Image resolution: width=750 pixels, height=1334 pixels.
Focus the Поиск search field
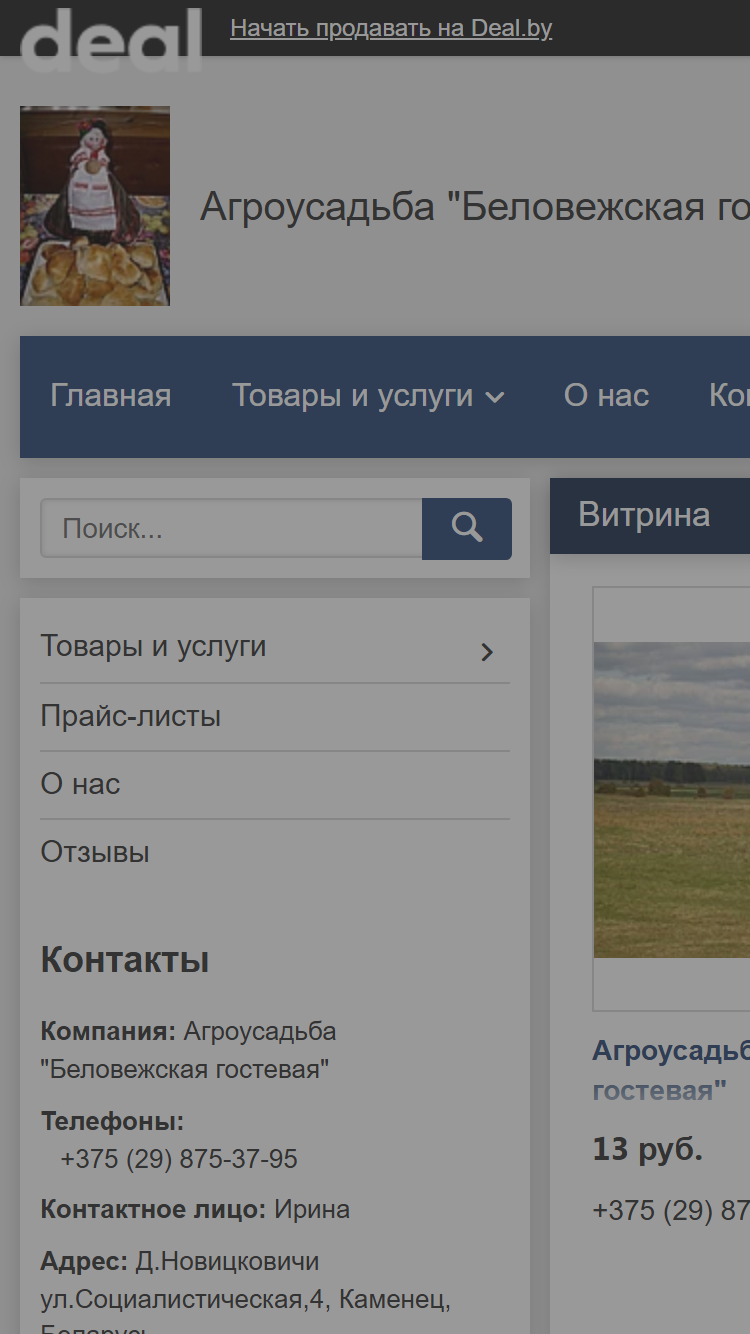click(x=231, y=528)
